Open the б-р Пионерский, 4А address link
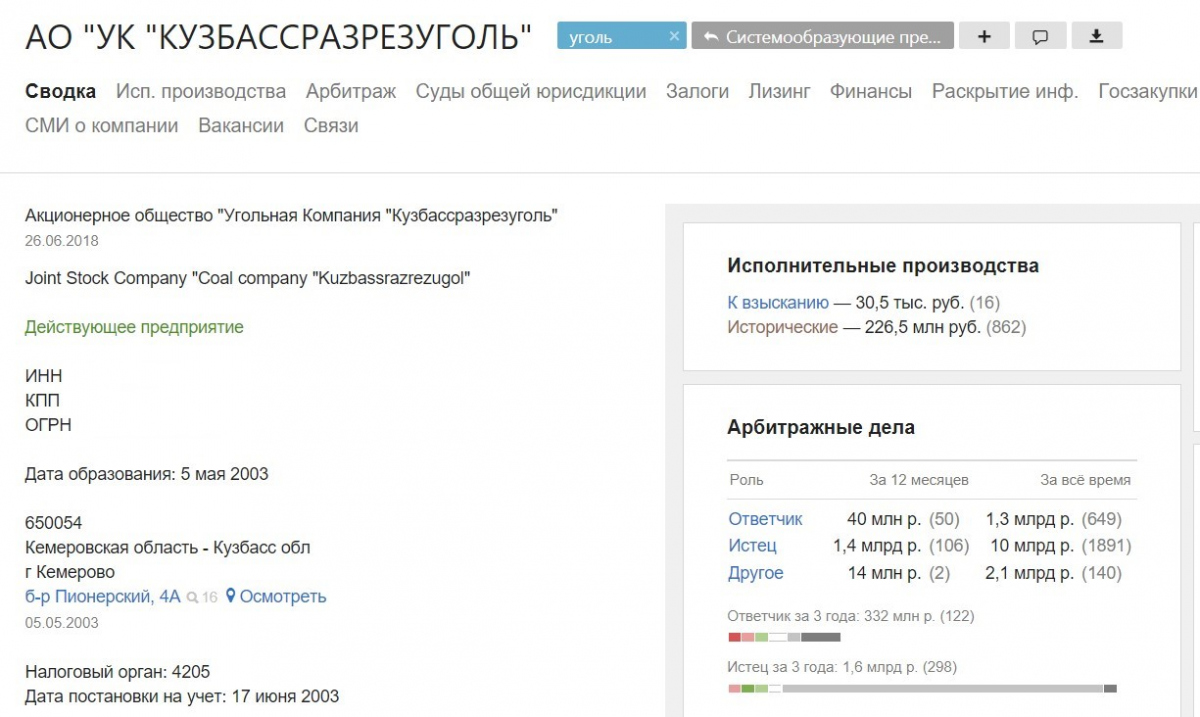This screenshot has width=1200, height=717. pos(103,597)
